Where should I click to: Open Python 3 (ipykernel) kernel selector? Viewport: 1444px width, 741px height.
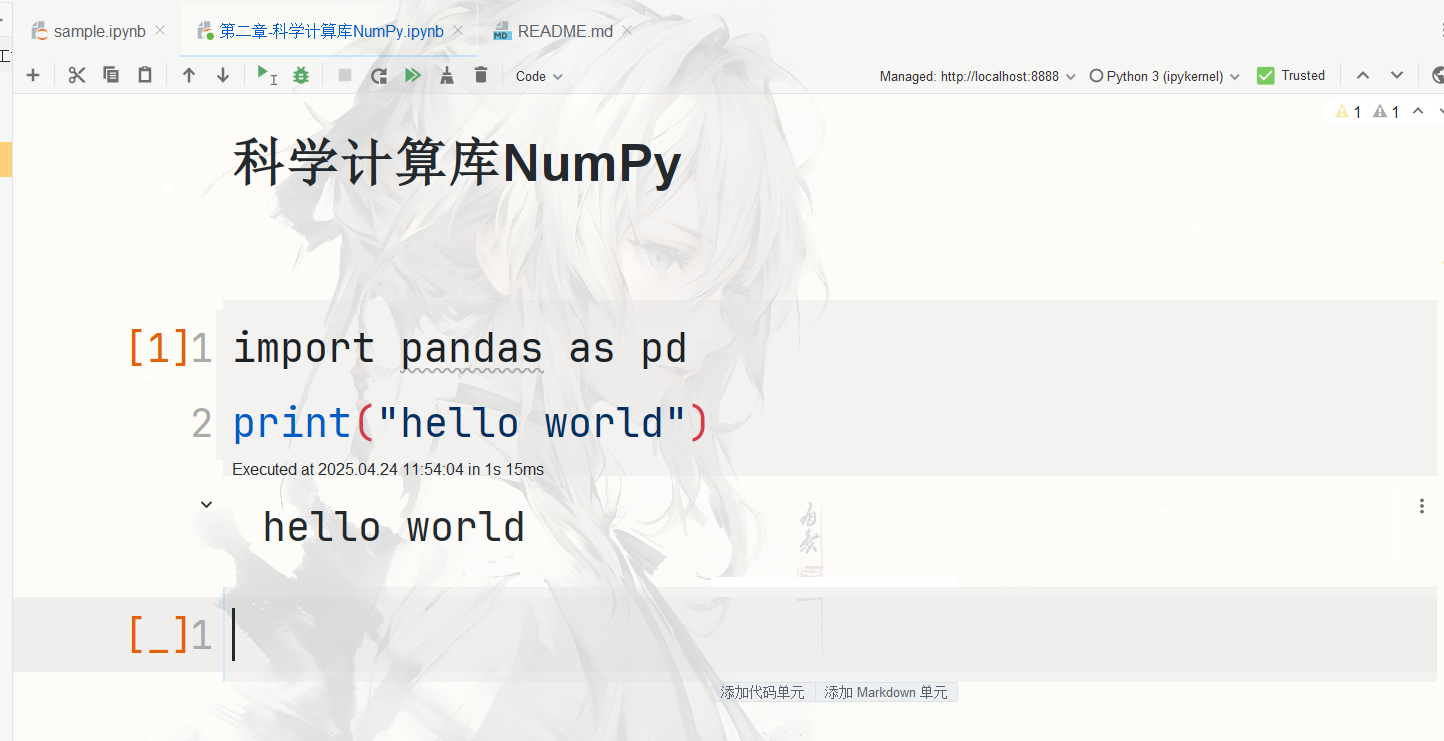point(1165,76)
